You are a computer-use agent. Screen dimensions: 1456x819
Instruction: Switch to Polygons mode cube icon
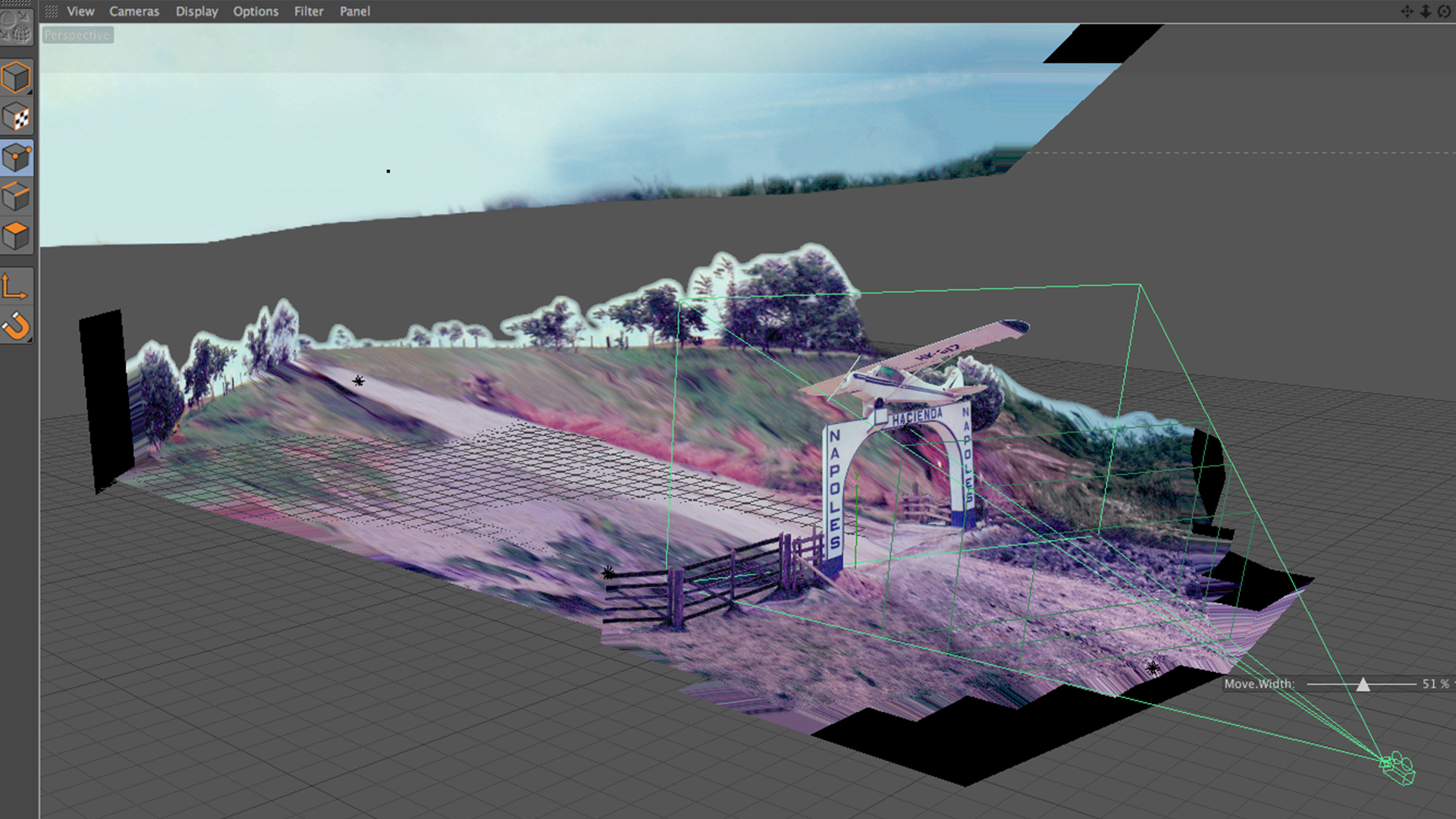point(17,237)
